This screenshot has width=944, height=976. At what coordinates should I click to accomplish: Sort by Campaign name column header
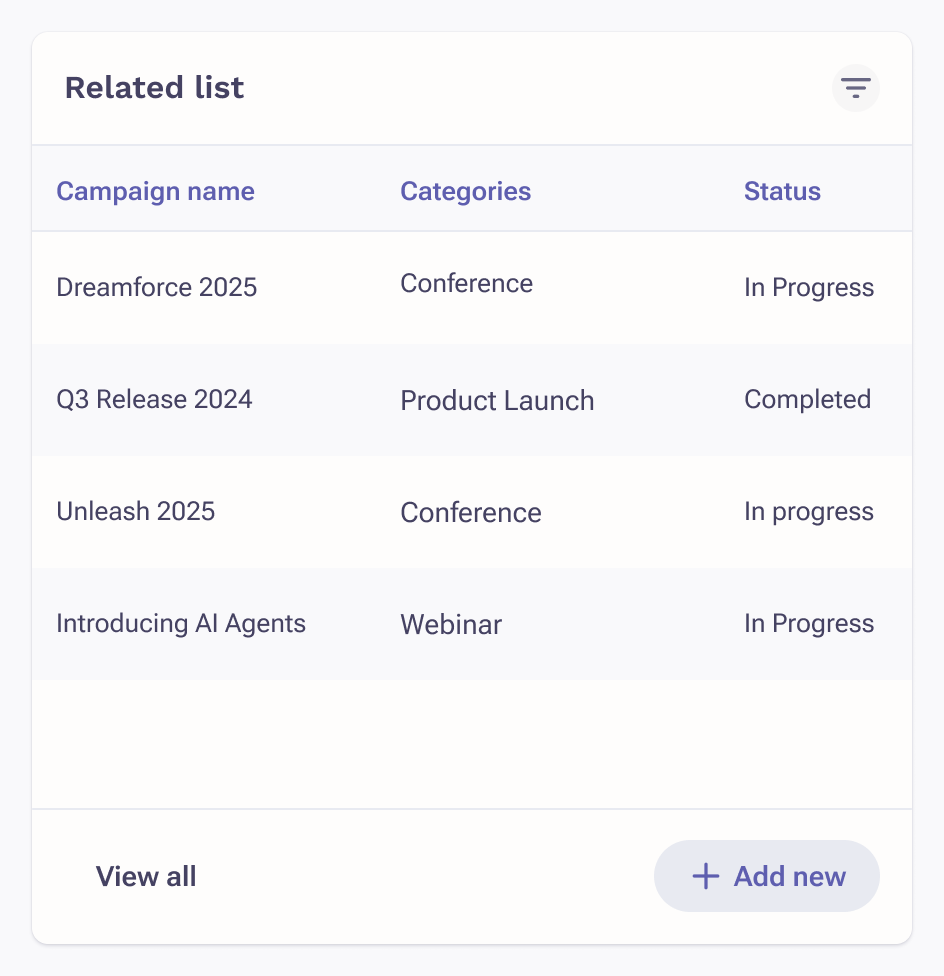pyautogui.click(x=156, y=191)
